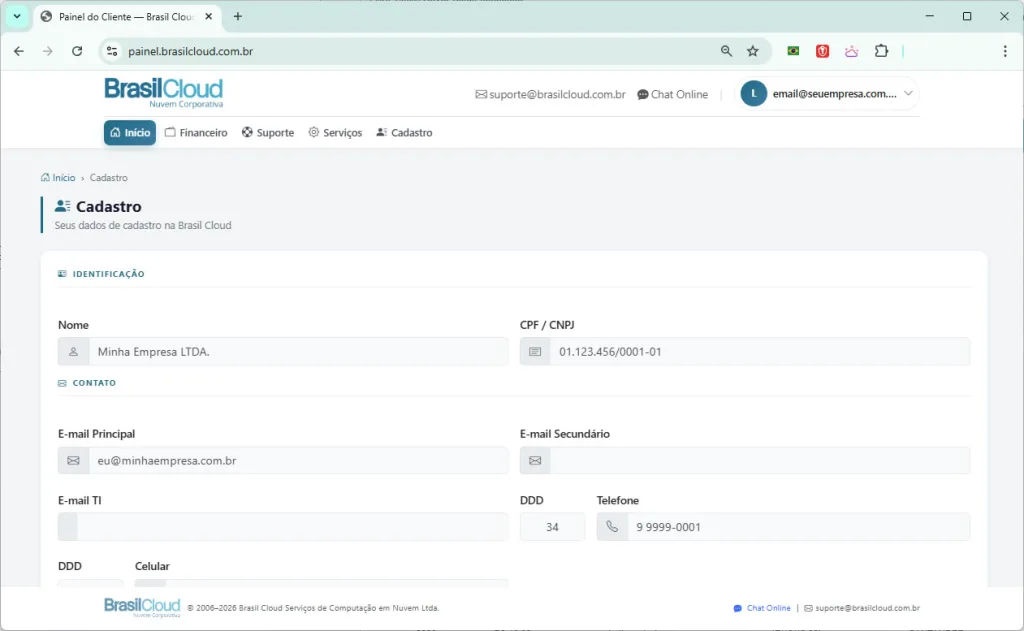Click the Contato envelope section icon
The width and height of the screenshot is (1024, 631).
[x=64, y=382]
